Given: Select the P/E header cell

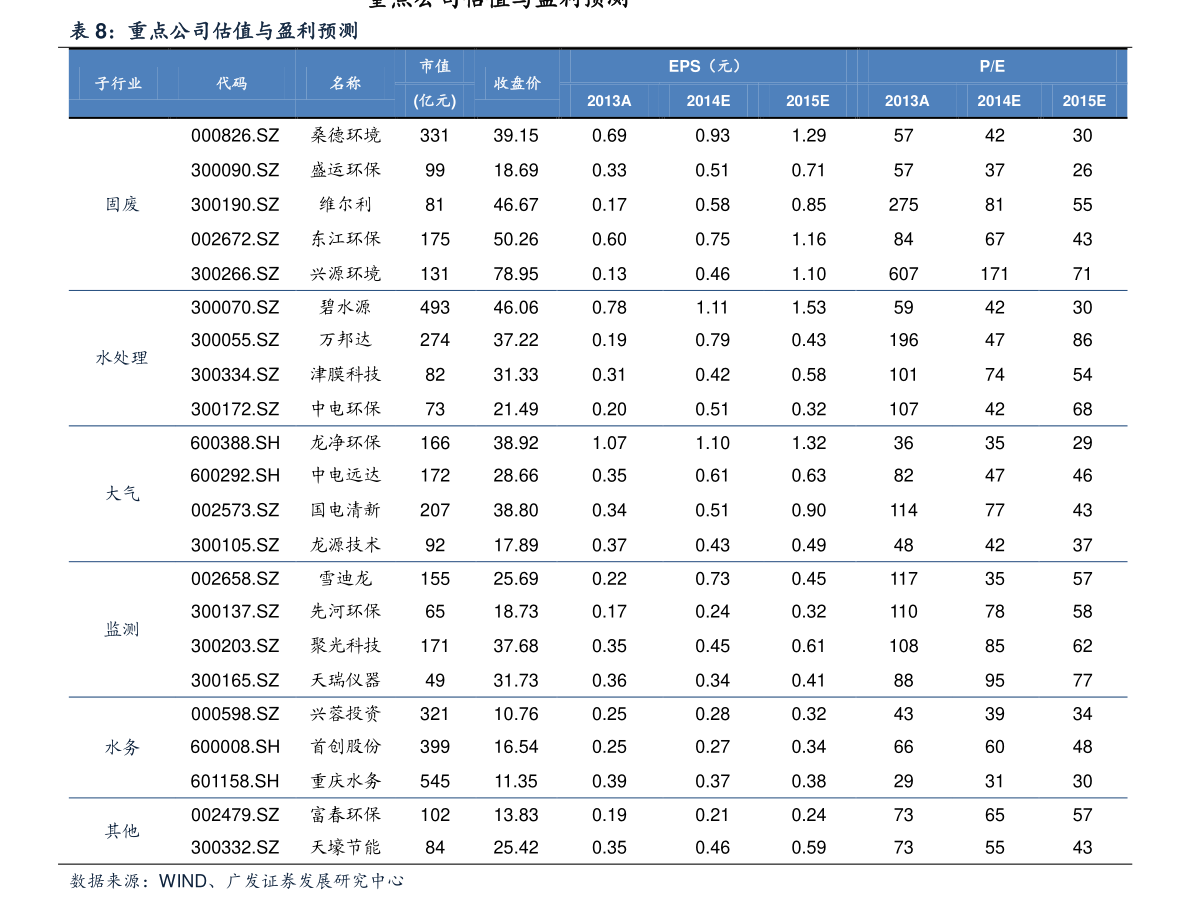Looking at the screenshot, I should 991,66.
